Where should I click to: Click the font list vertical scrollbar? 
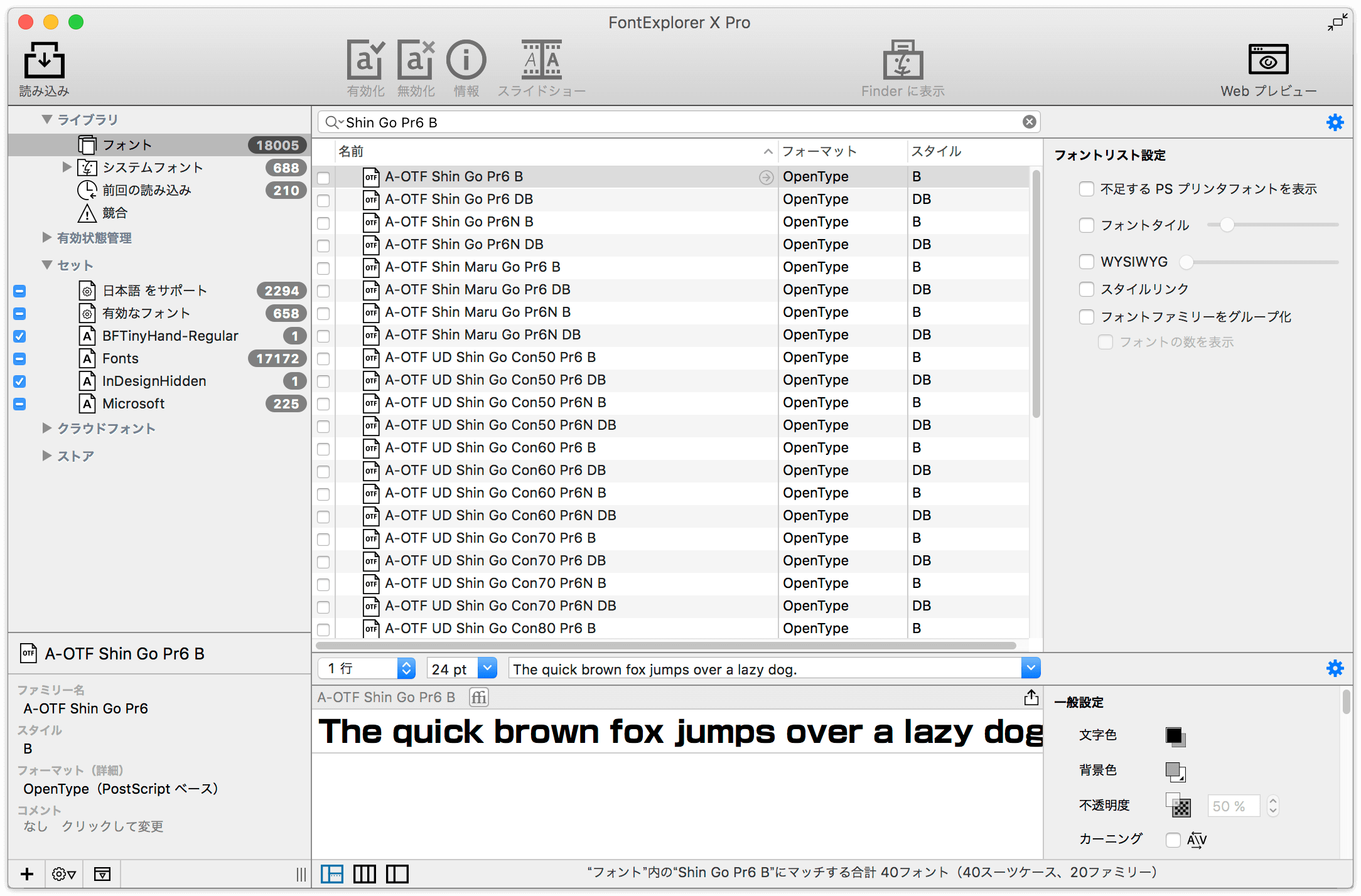1036,293
